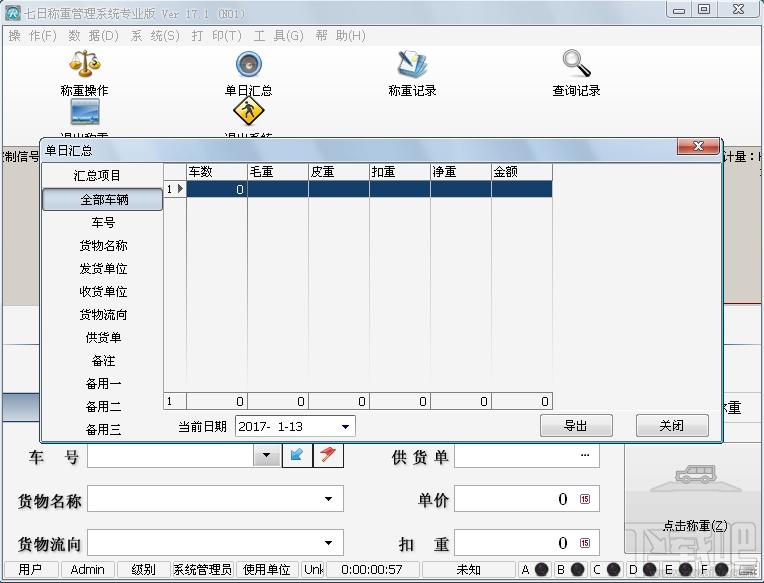The image size is (764, 583).
Task: Click Admin in the status bar
Action: [x=88, y=569]
